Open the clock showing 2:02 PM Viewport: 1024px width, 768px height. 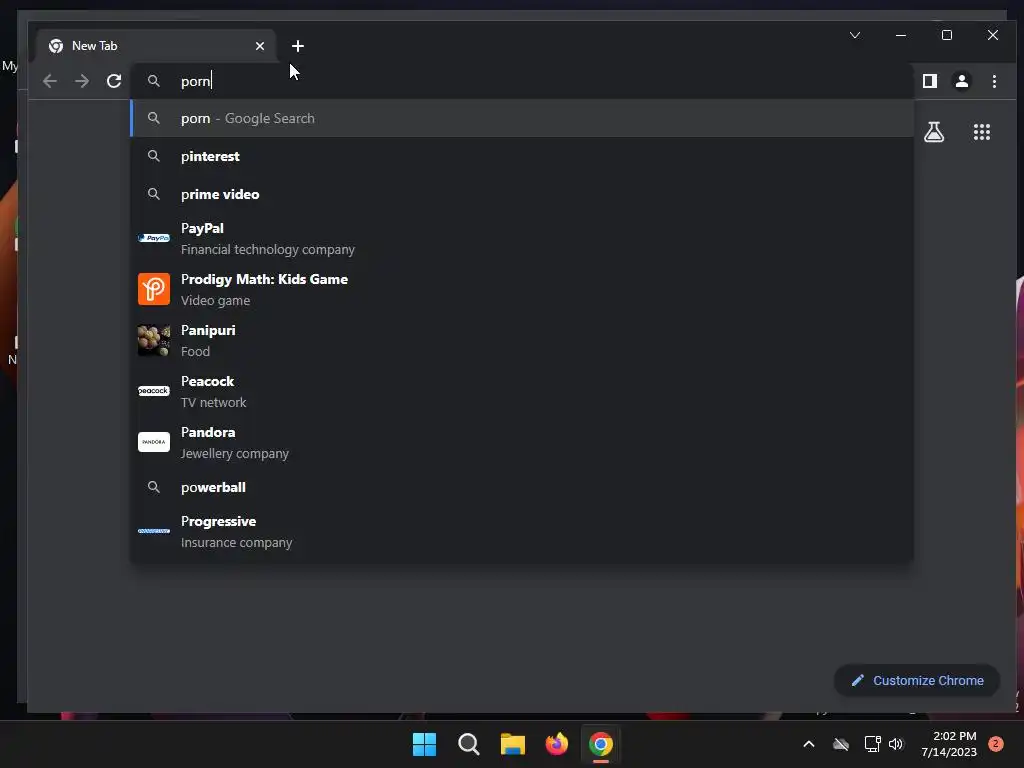949,744
